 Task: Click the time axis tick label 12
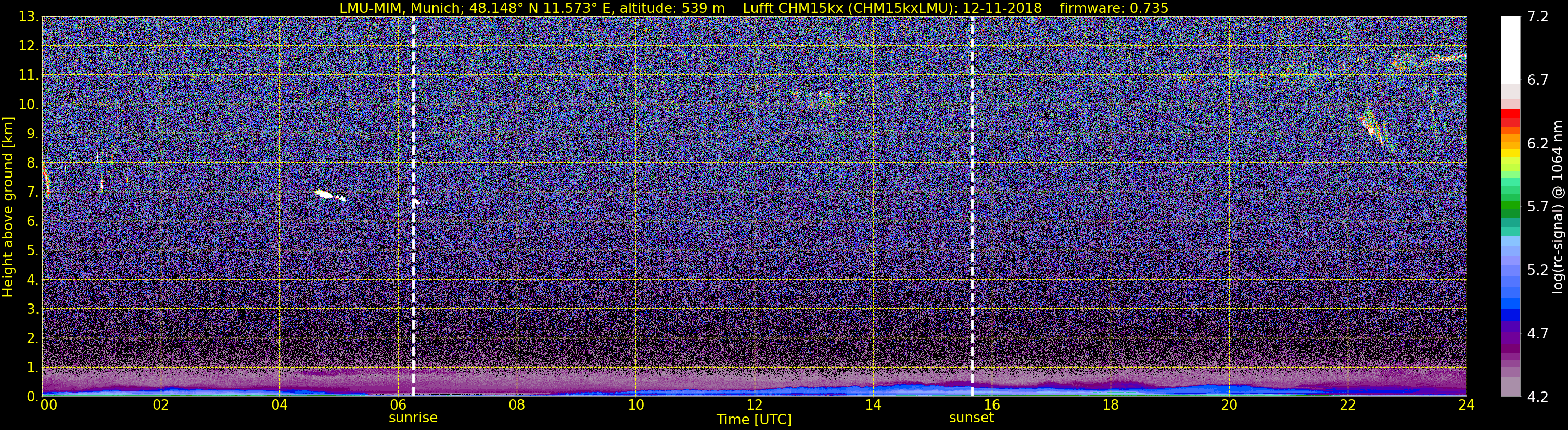tap(754, 406)
